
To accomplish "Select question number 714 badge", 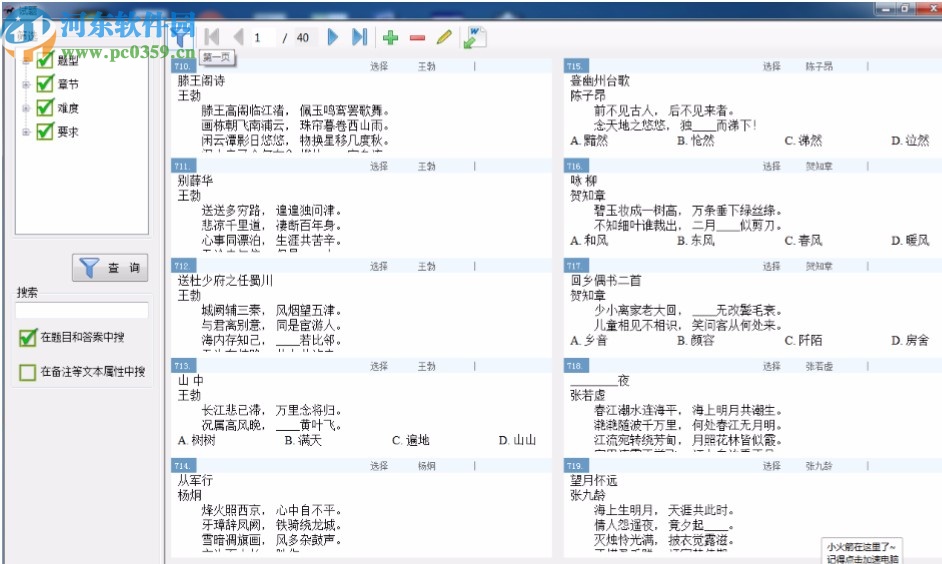I will (x=183, y=465).
